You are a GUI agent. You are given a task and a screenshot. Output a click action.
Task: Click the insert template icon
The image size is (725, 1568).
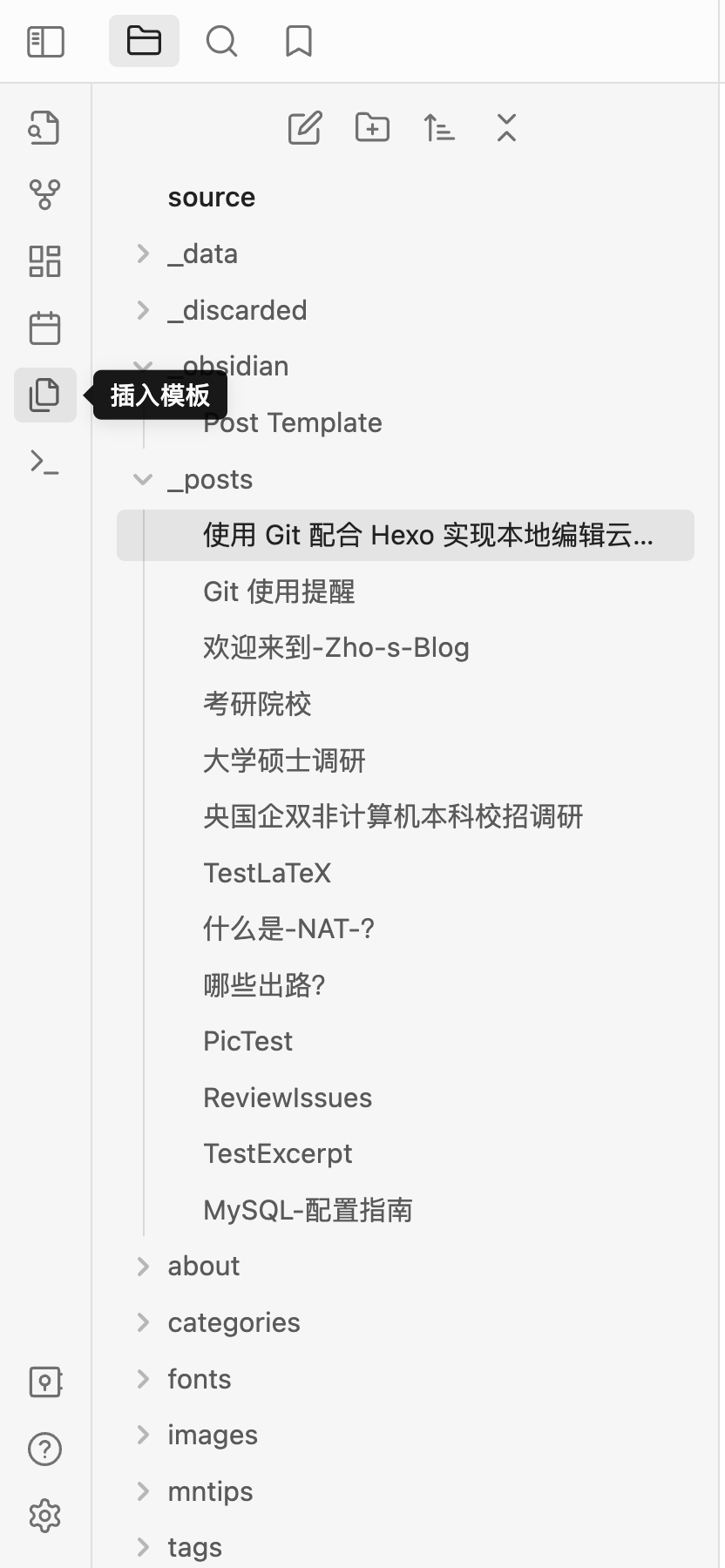[44, 395]
